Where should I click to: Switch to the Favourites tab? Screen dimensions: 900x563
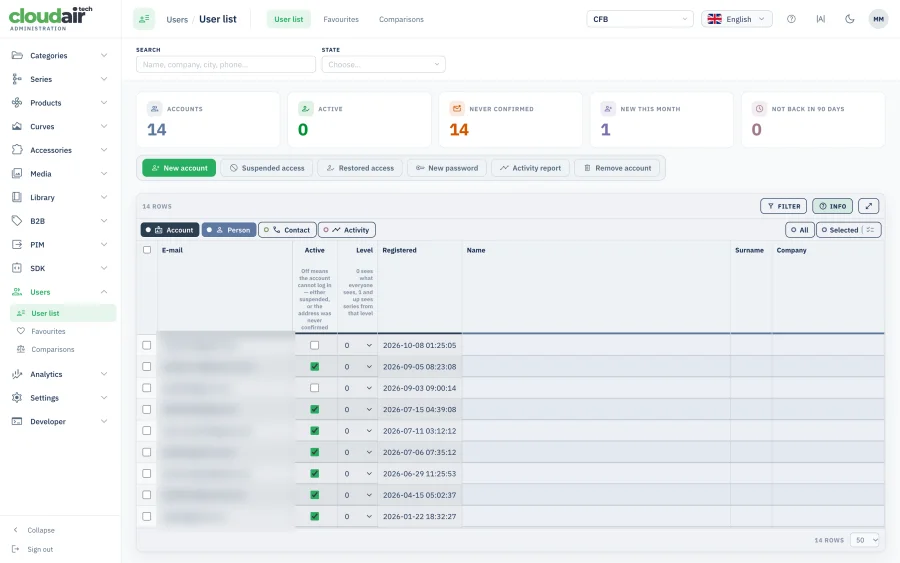[x=341, y=19]
